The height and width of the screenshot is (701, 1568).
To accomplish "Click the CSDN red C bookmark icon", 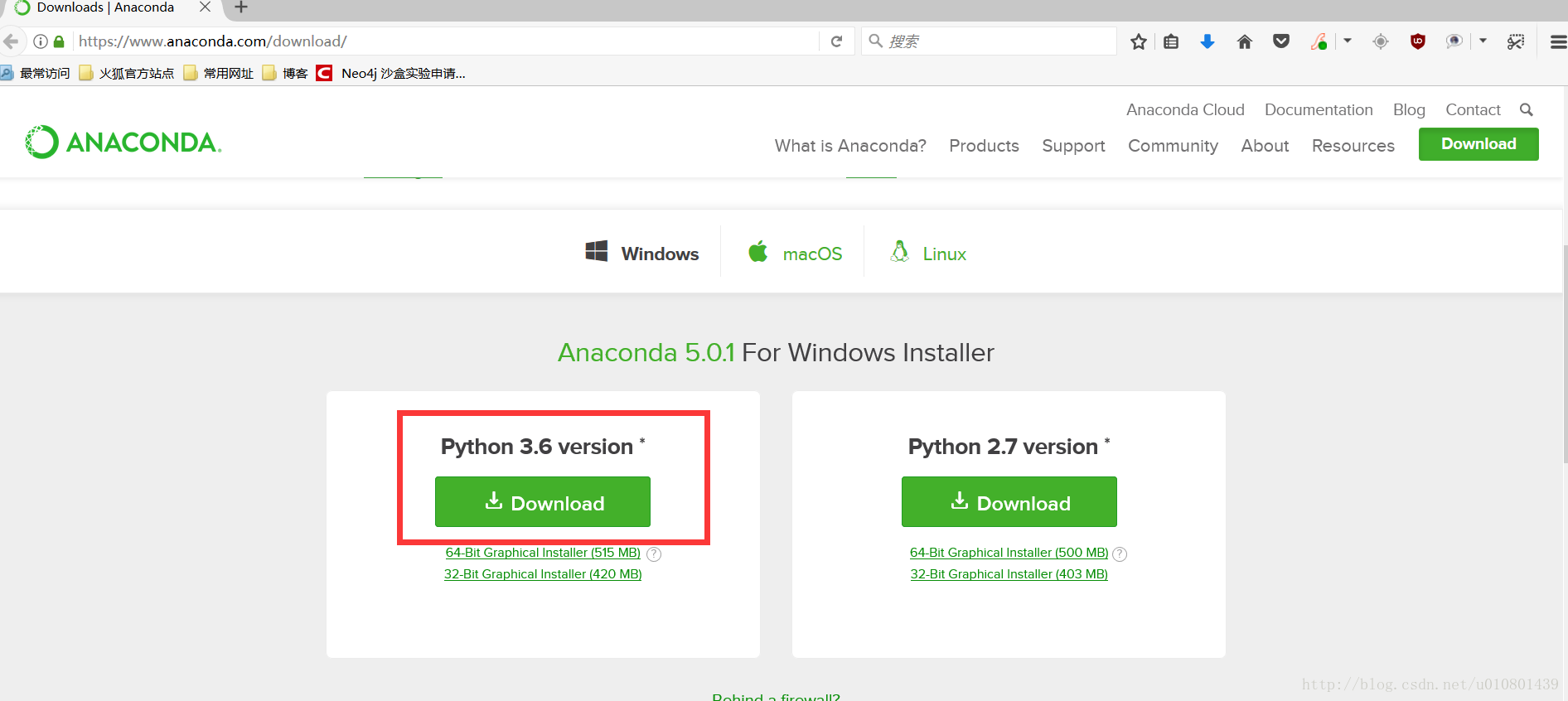I will click(x=324, y=73).
